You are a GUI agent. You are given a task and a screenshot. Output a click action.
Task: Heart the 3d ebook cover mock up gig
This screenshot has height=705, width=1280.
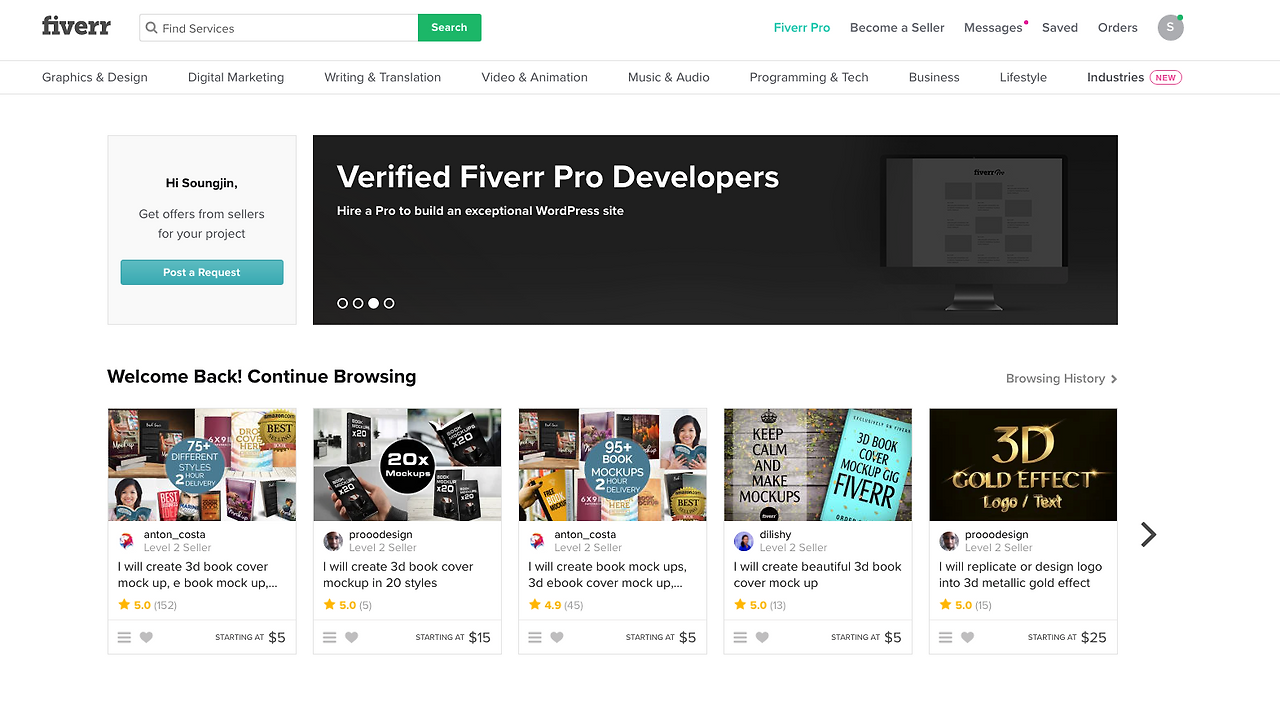click(x=557, y=637)
